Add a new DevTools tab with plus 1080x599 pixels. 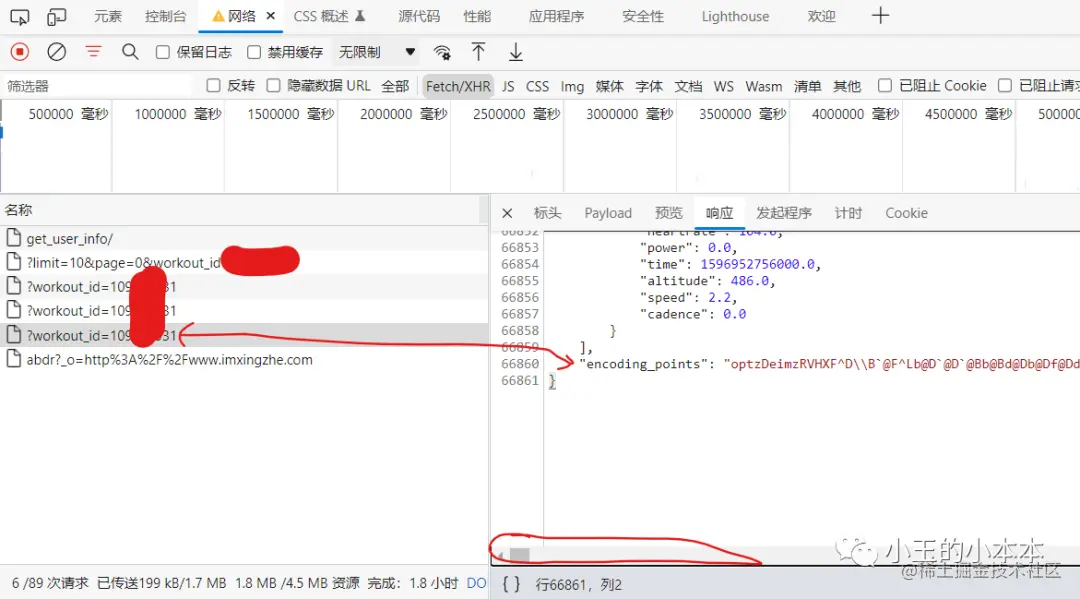coord(880,16)
